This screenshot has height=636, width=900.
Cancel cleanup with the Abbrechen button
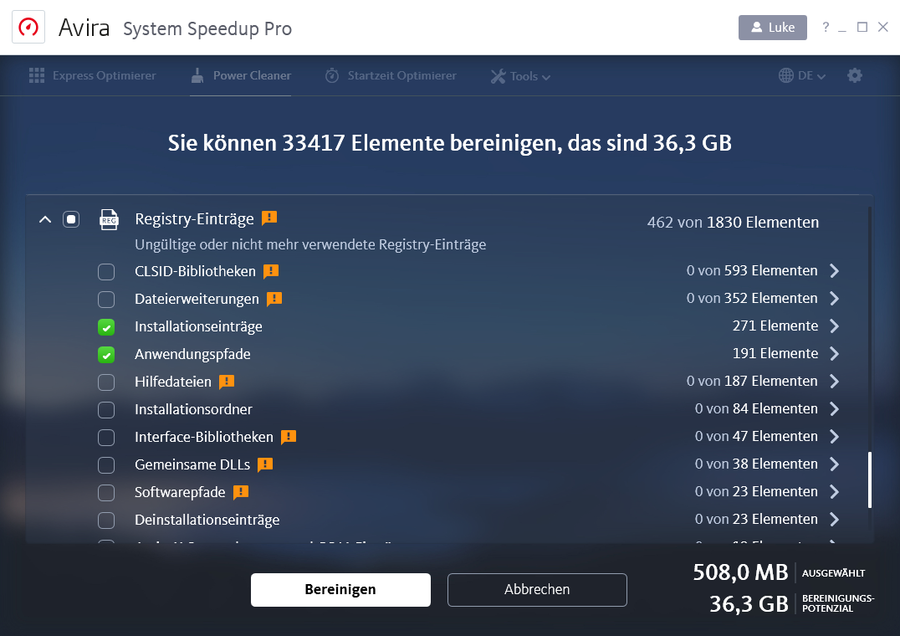tap(537, 590)
